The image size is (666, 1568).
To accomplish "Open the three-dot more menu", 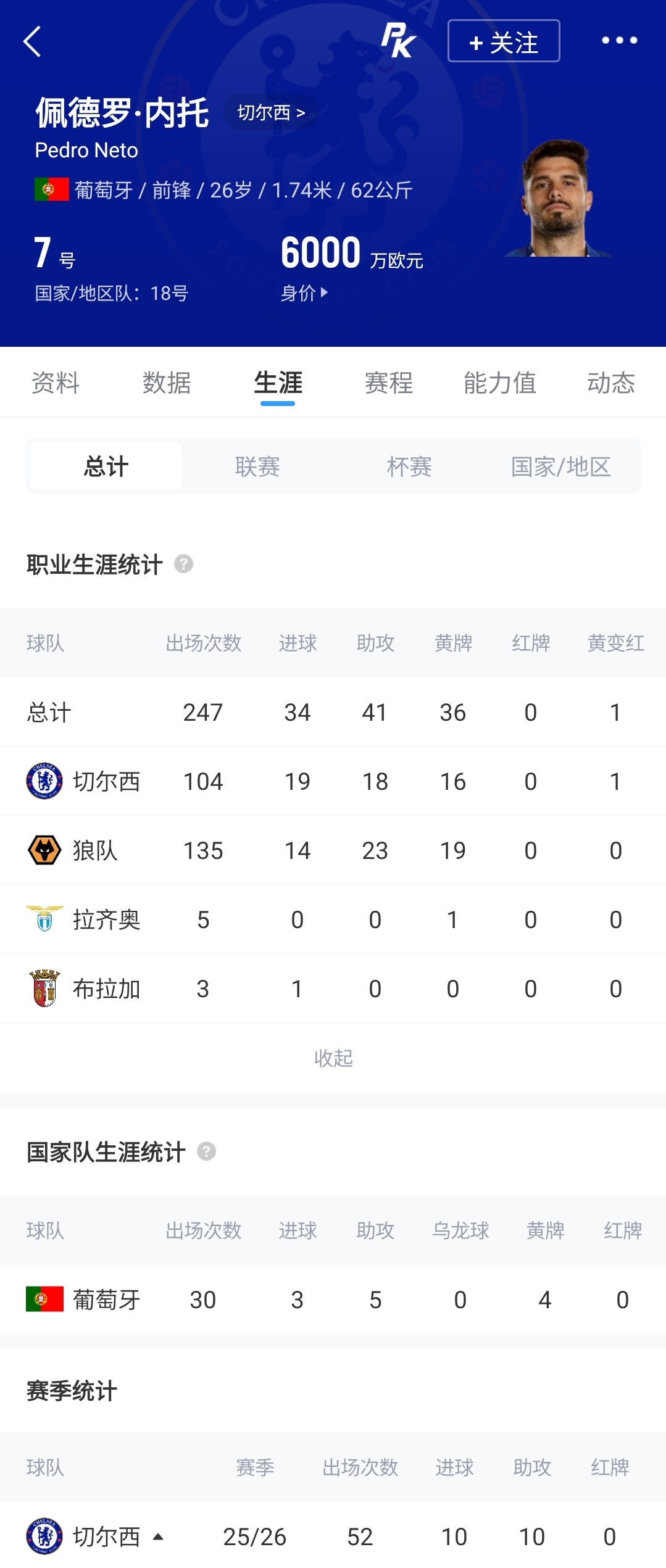I will [x=619, y=41].
